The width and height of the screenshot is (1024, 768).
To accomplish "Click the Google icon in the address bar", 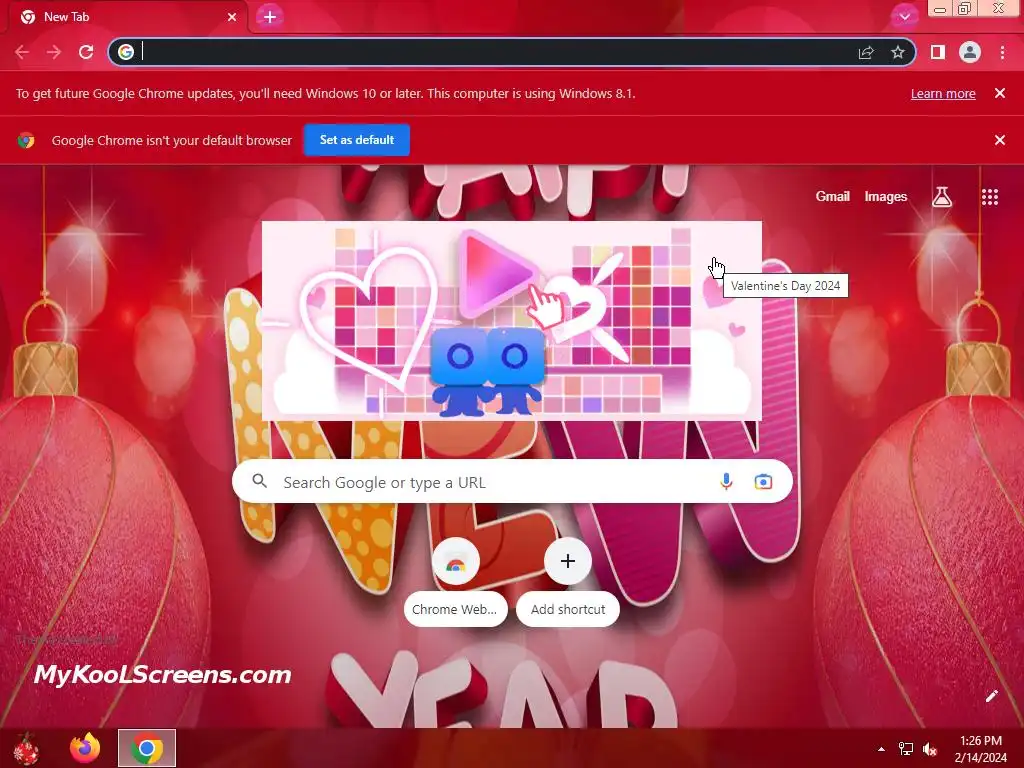I will pos(126,52).
